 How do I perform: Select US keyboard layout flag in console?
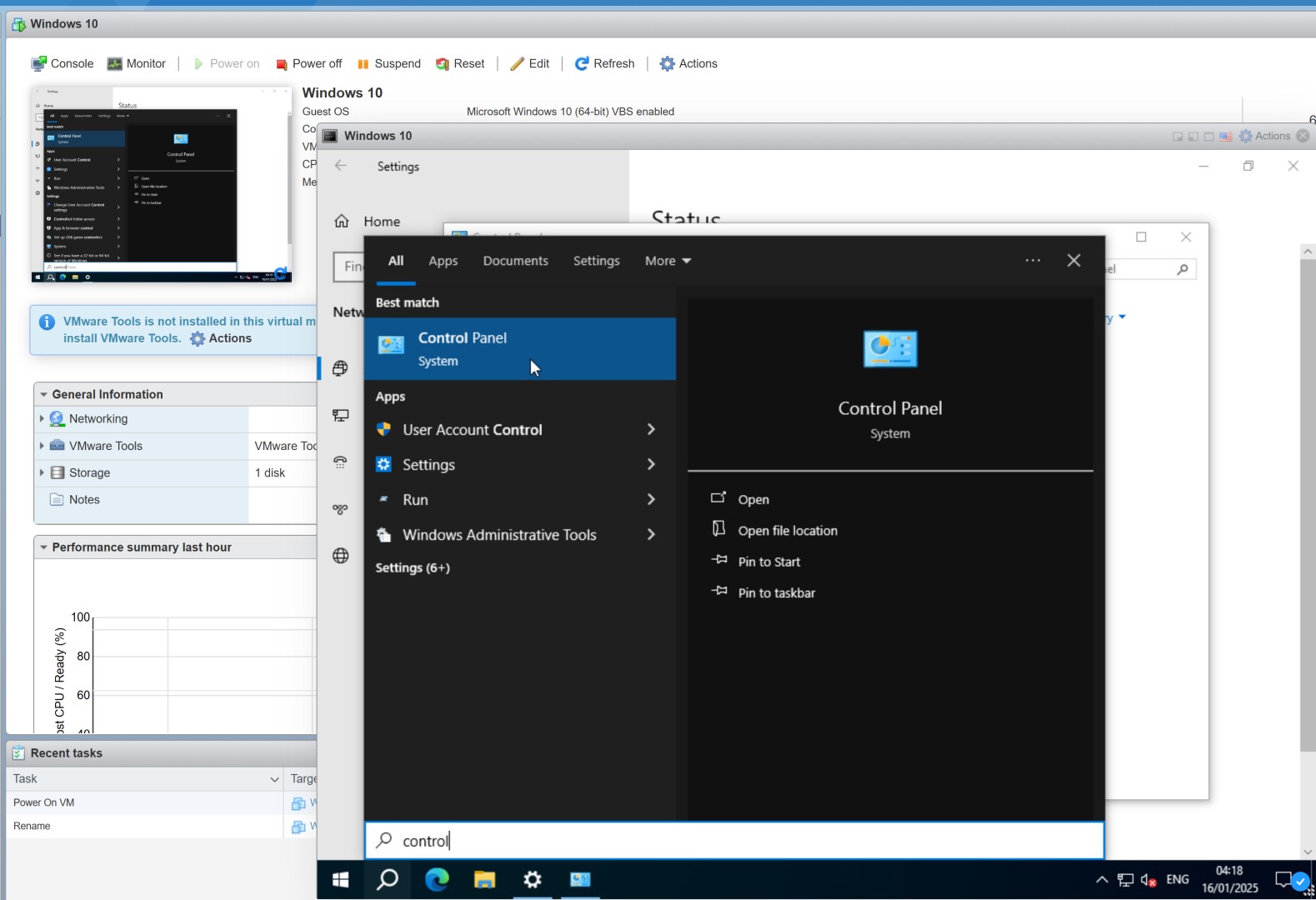[x=1225, y=137]
